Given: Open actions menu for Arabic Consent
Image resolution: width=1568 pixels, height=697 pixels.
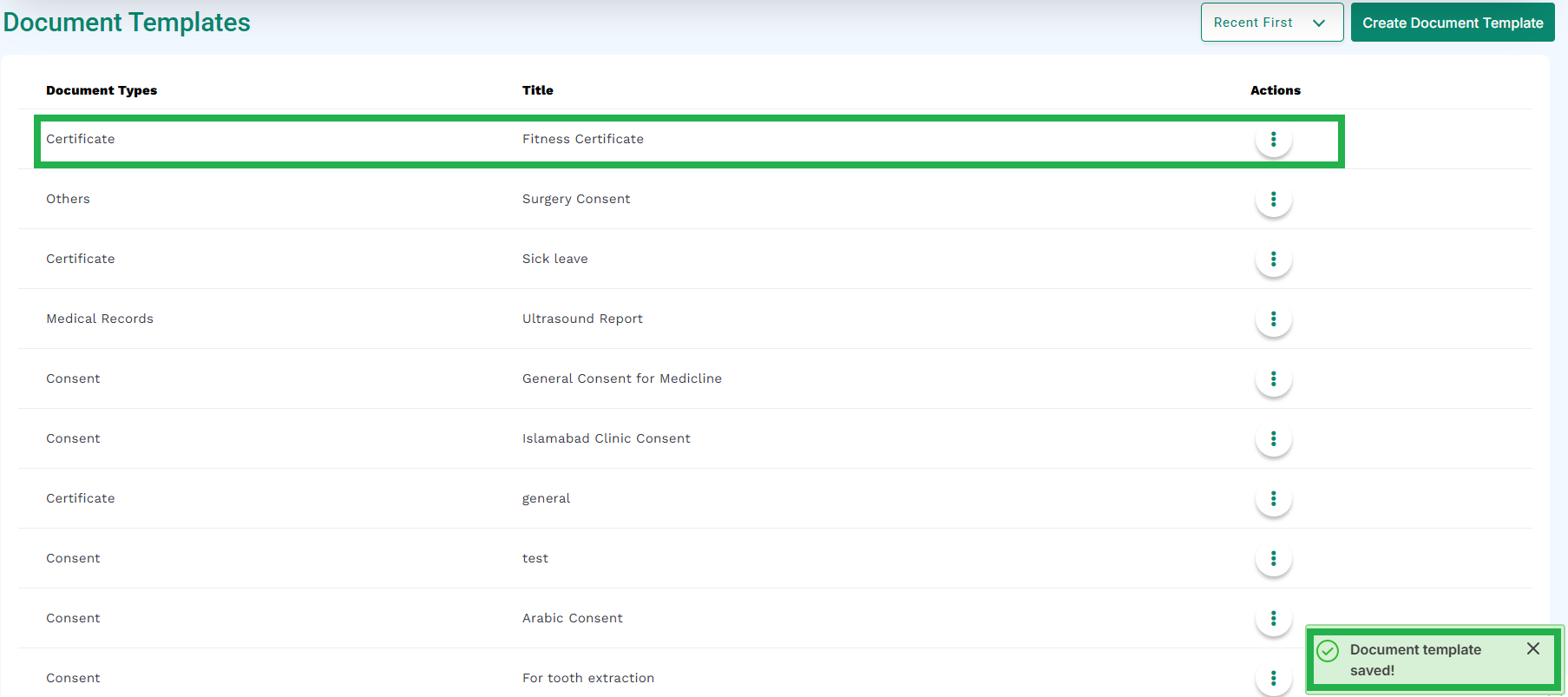Looking at the screenshot, I should tap(1273, 618).
